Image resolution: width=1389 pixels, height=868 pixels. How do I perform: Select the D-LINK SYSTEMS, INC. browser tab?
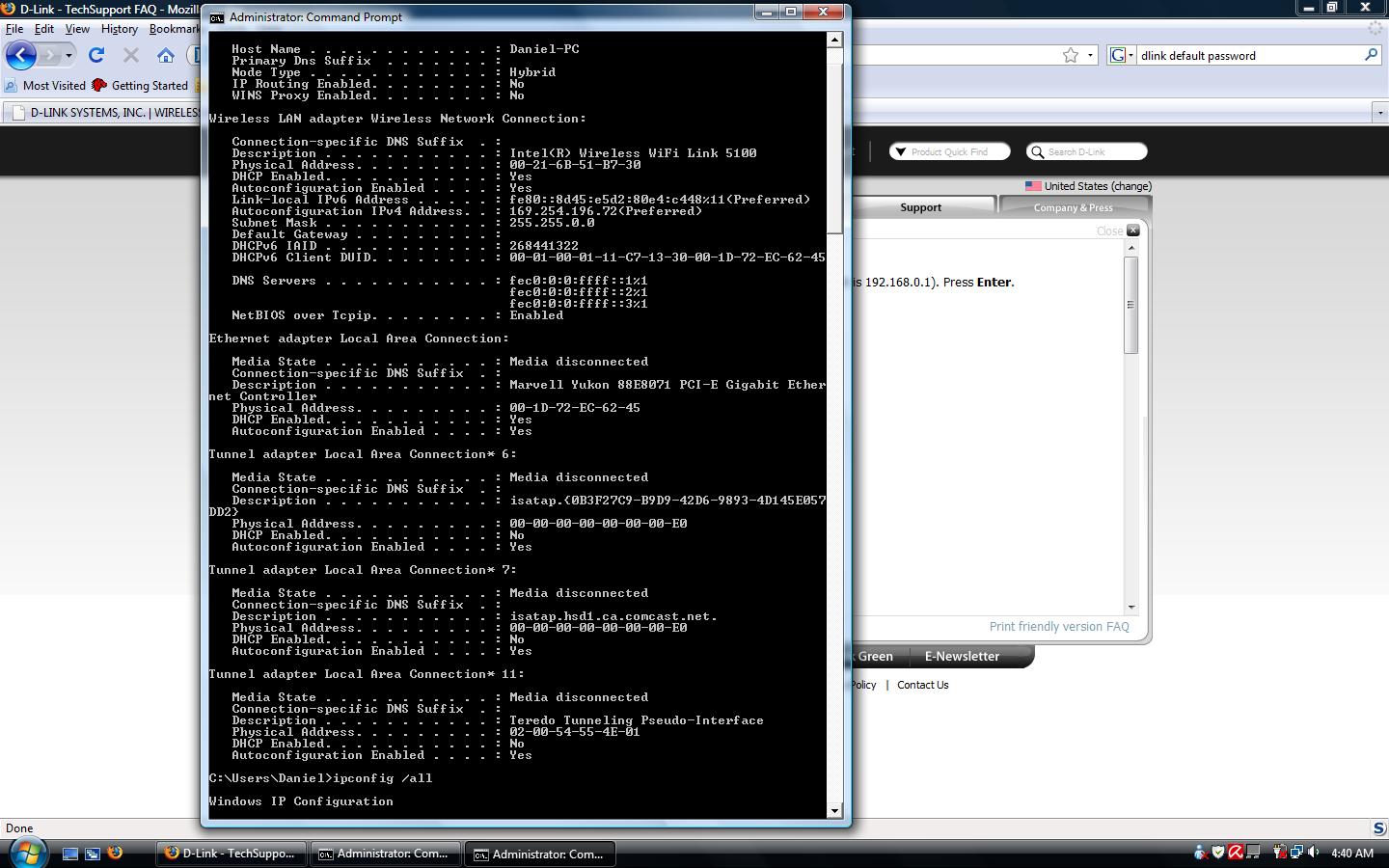103,113
